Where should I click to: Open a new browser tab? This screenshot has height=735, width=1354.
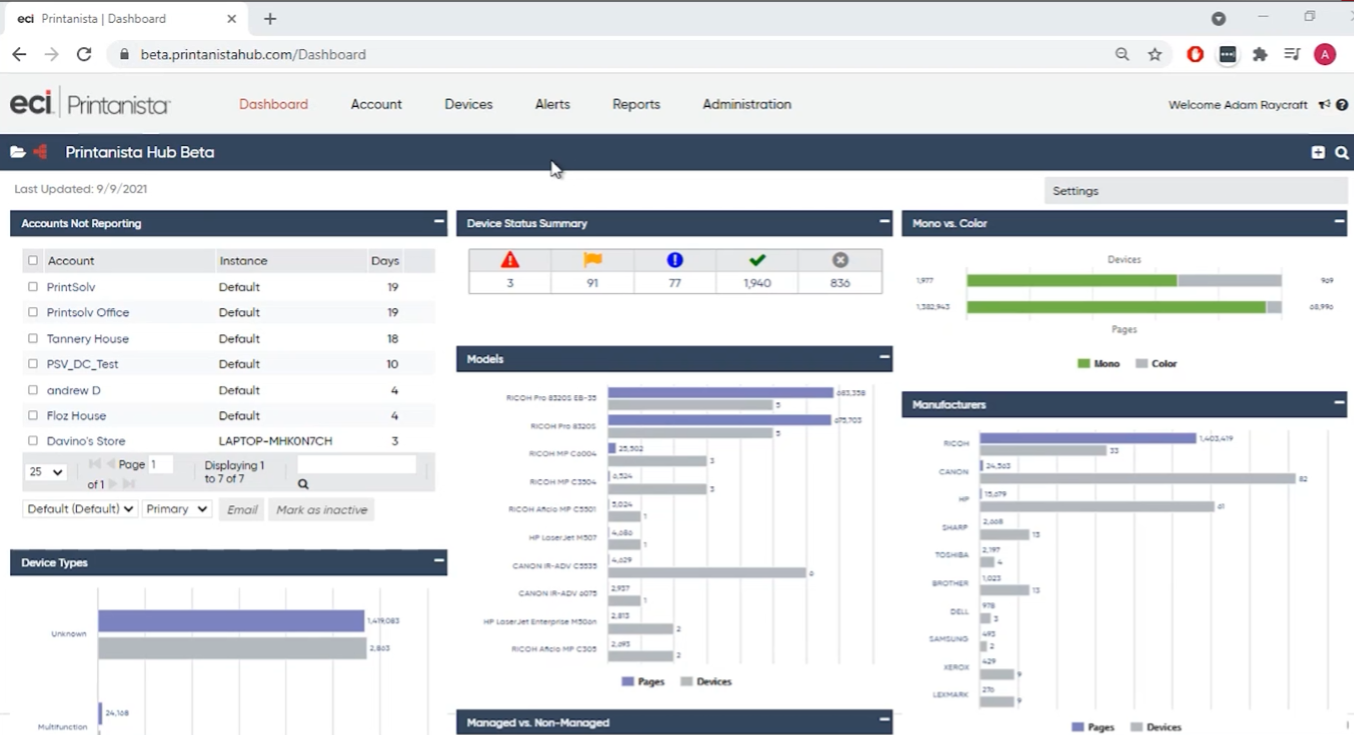tap(270, 19)
